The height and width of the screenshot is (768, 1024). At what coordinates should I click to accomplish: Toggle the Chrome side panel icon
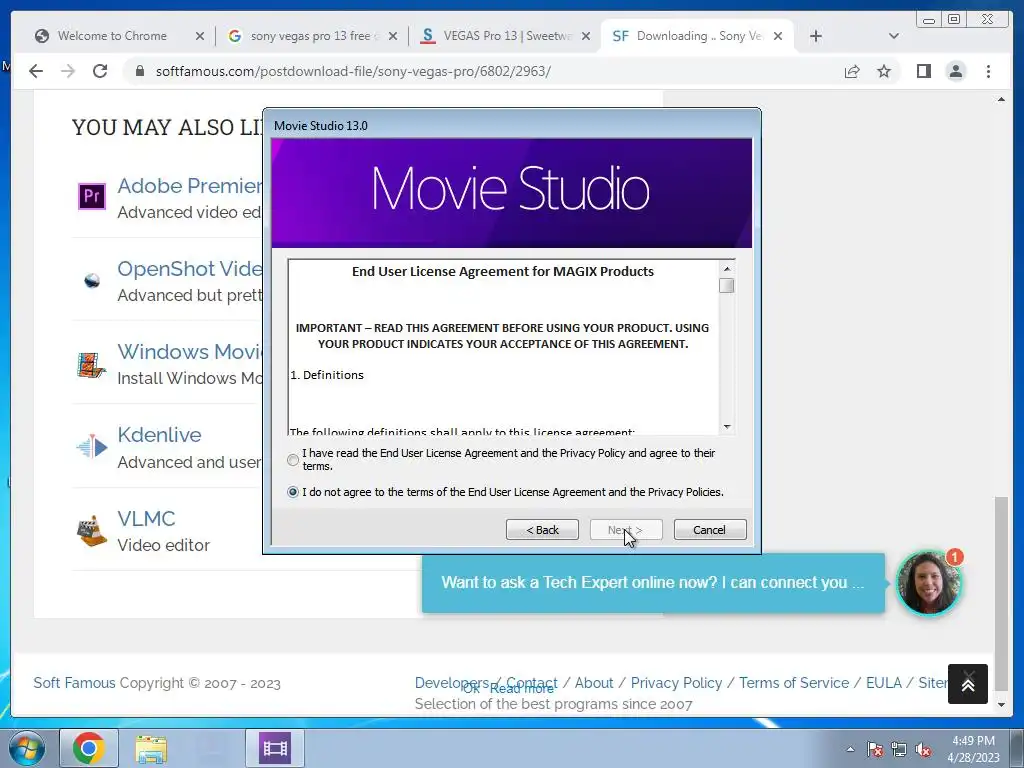point(923,71)
